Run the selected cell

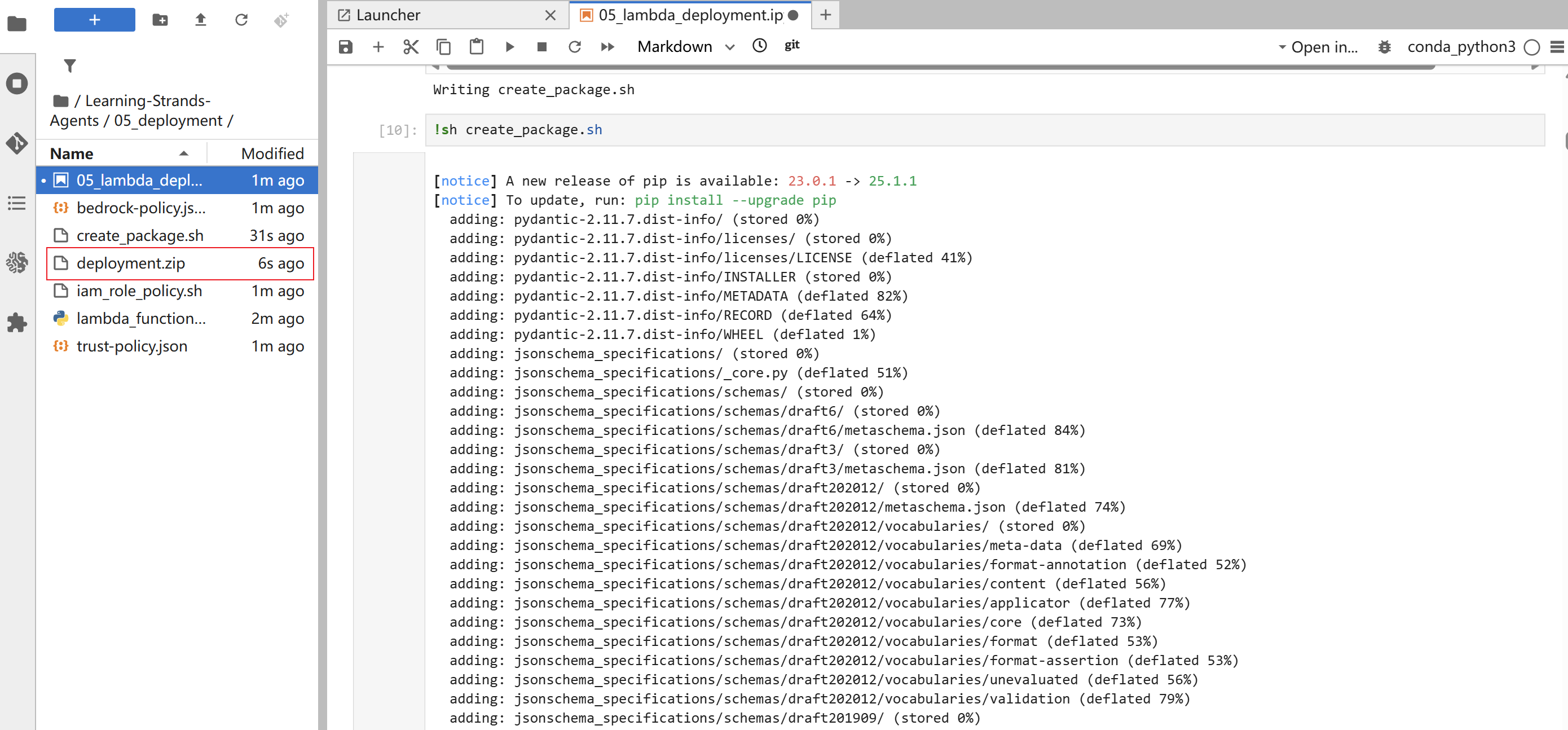pos(509,46)
